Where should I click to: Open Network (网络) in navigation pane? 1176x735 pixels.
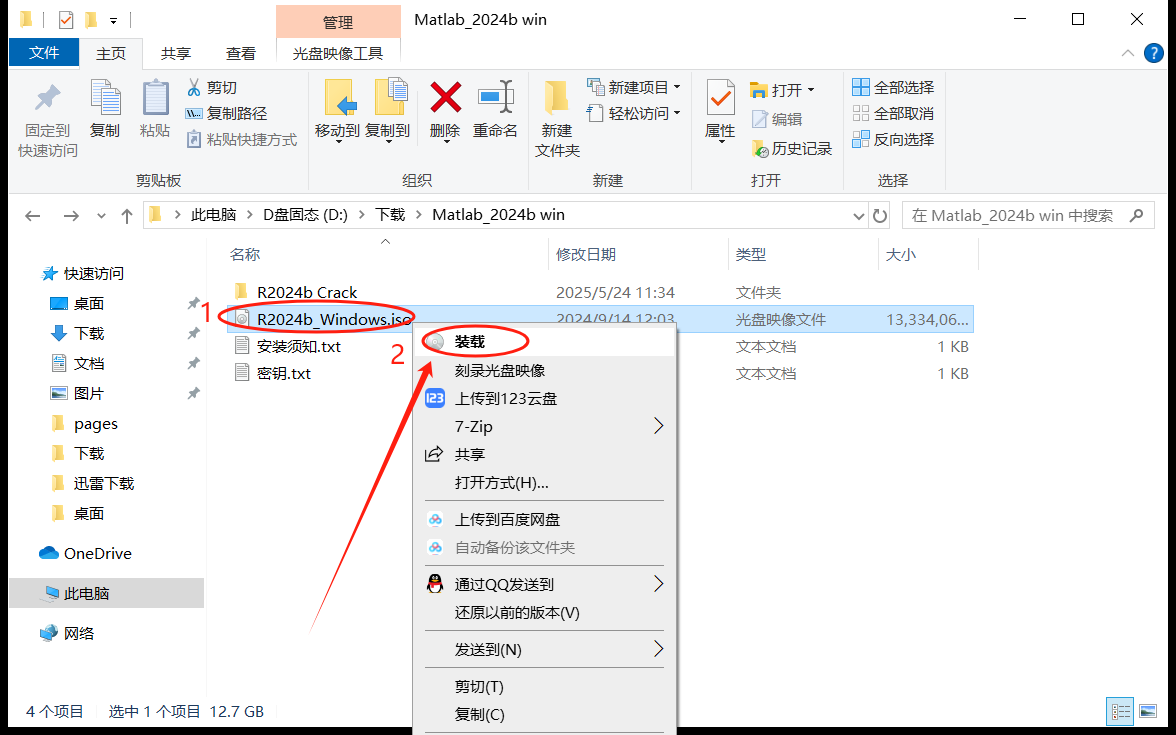pyautogui.click(x=79, y=634)
